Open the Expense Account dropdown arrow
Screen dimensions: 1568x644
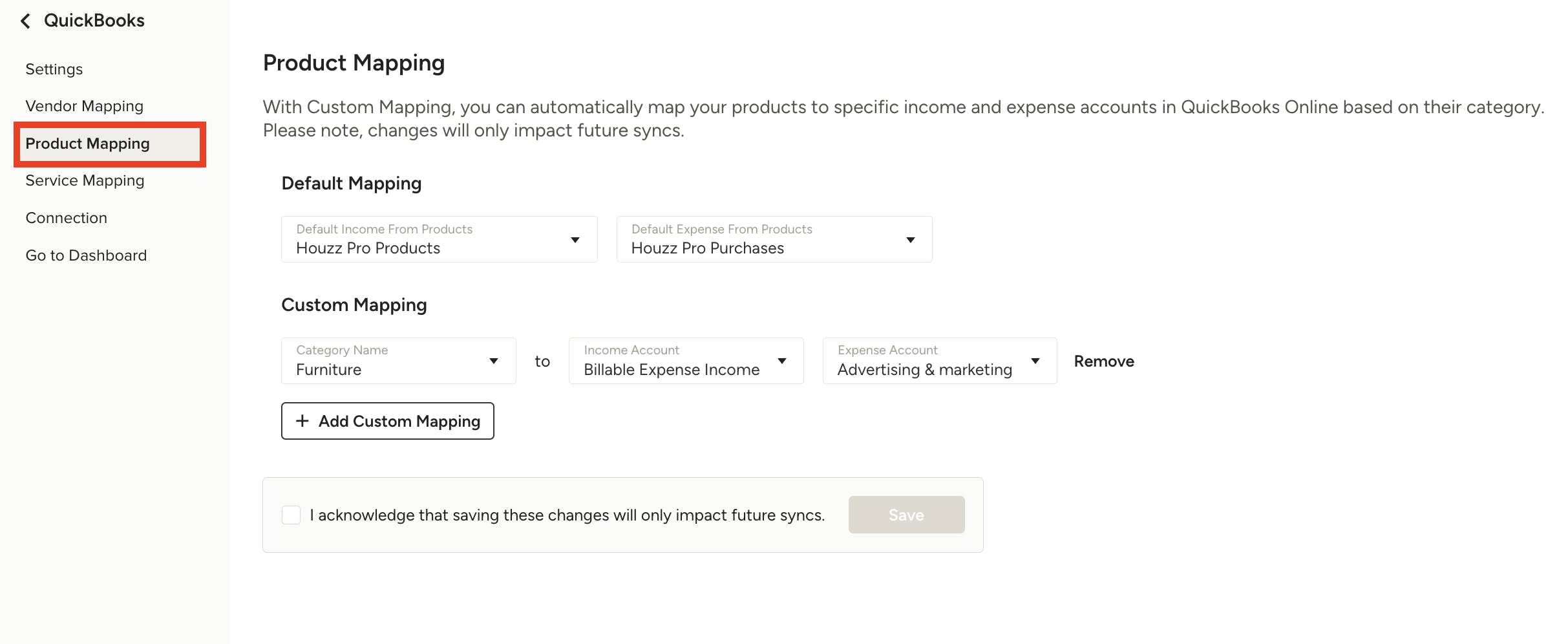point(1035,361)
